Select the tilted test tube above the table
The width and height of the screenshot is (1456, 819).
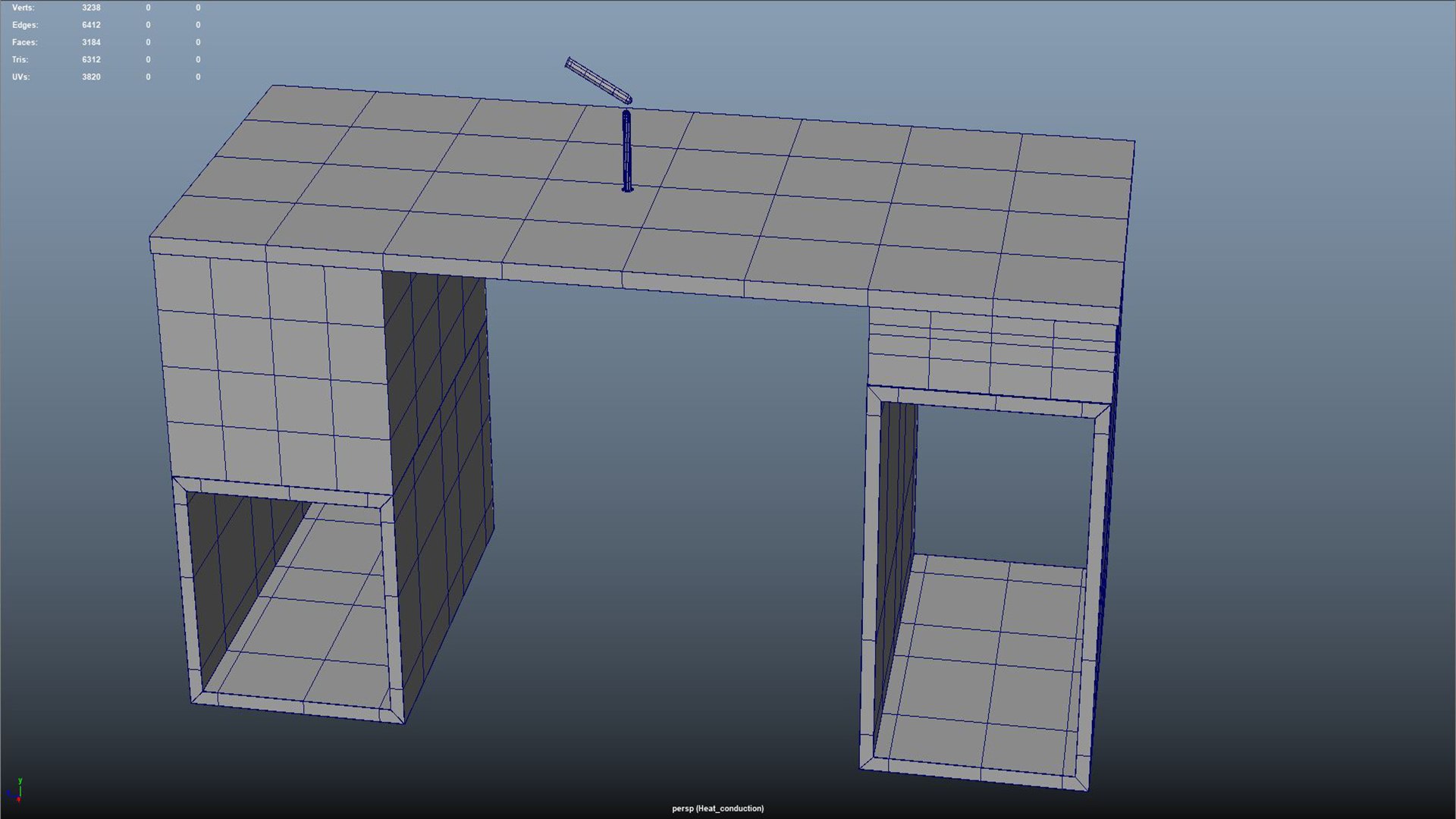point(598,80)
